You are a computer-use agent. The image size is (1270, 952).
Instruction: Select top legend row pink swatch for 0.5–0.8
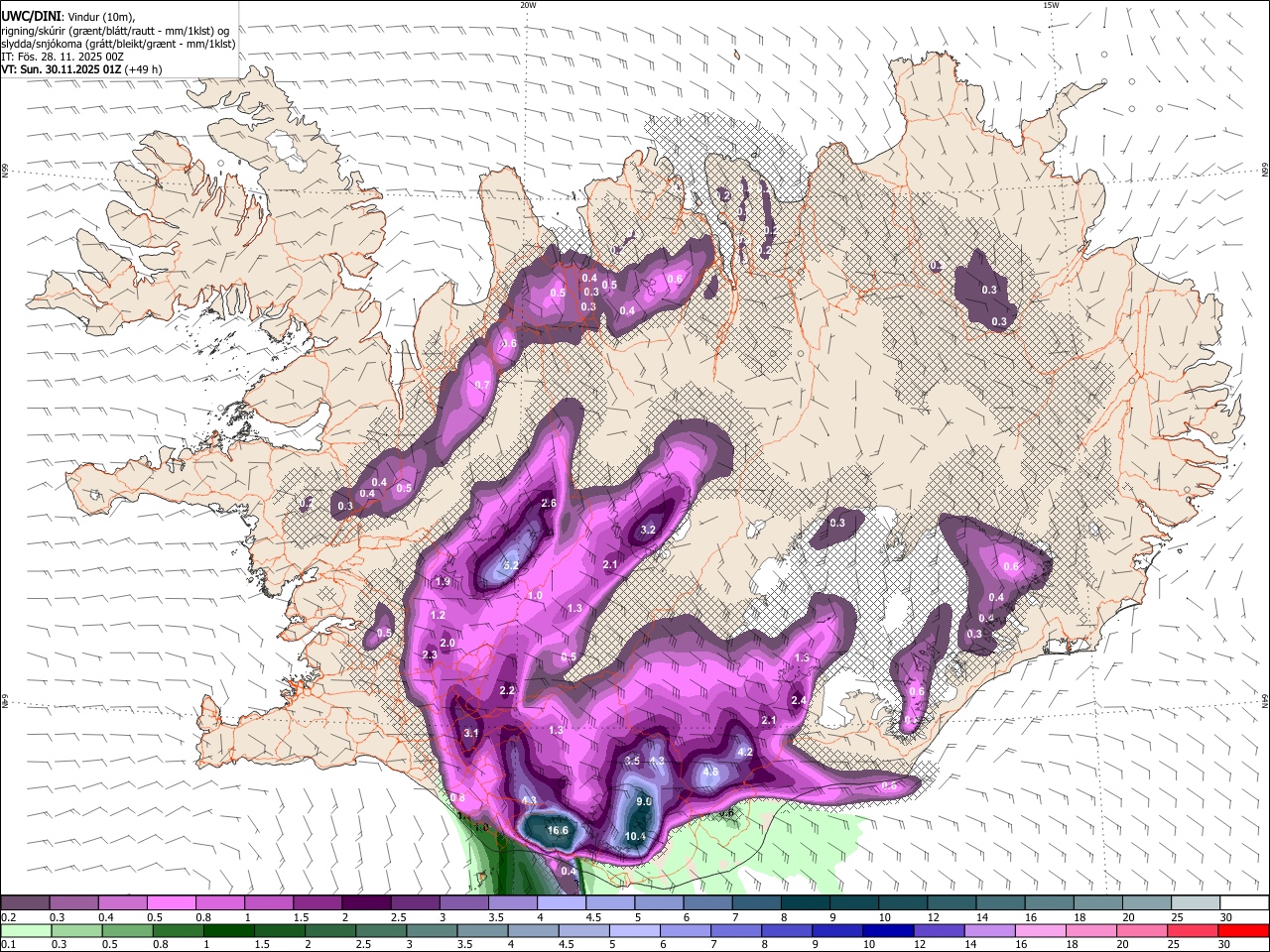tap(171, 902)
